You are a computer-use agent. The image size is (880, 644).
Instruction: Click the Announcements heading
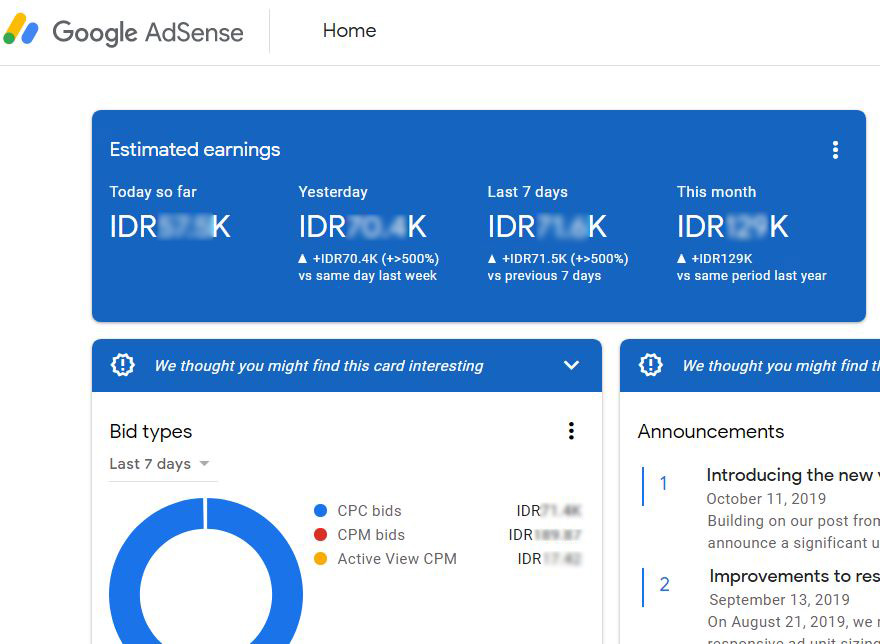(711, 431)
